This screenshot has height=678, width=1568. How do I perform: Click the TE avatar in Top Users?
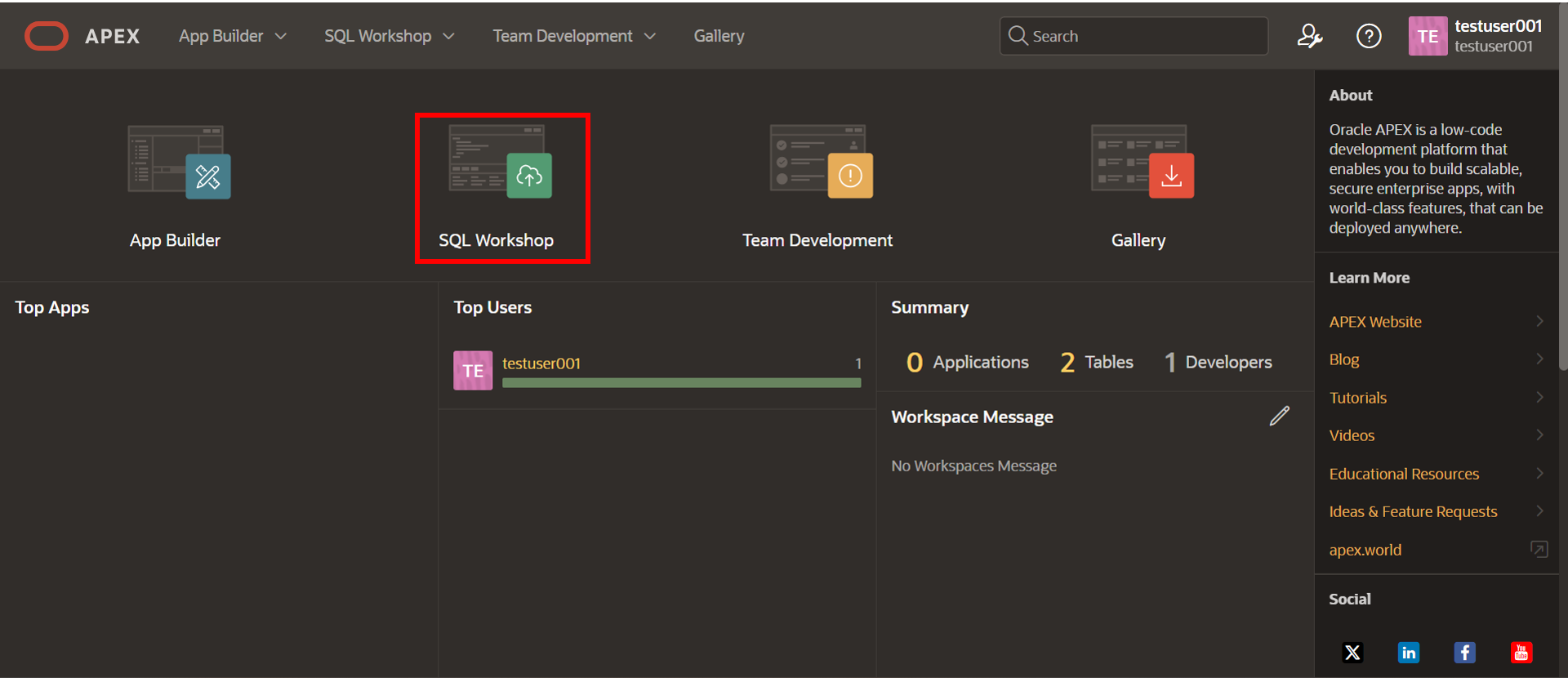click(473, 370)
